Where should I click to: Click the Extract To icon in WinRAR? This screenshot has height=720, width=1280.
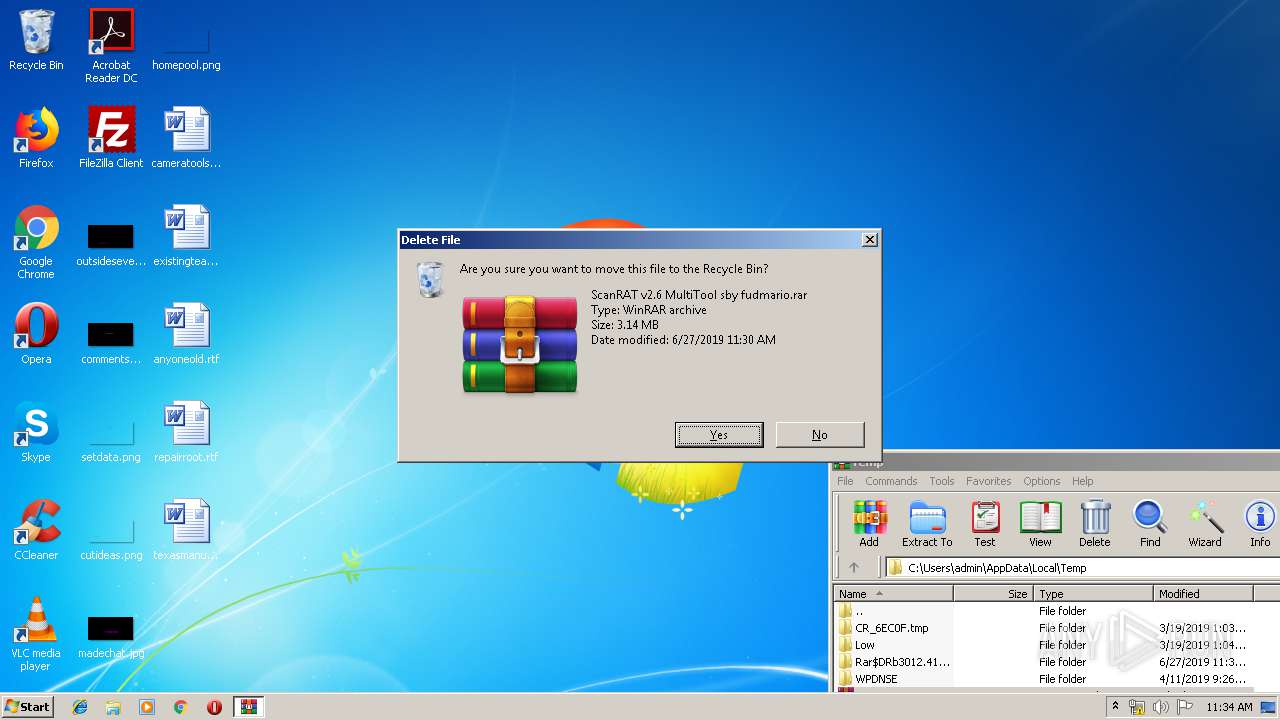927,524
